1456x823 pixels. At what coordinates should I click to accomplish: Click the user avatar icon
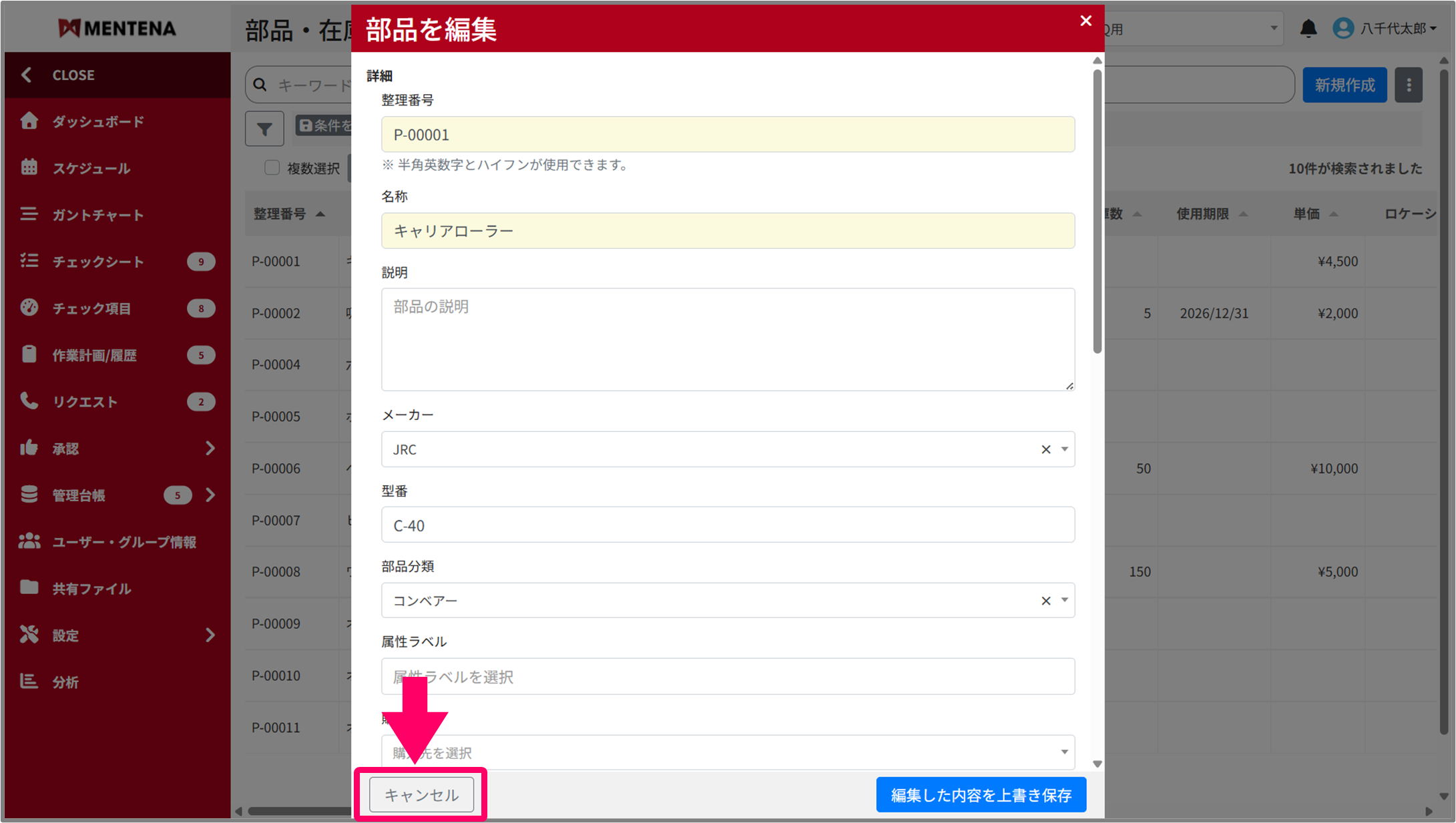click(1343, 28)
